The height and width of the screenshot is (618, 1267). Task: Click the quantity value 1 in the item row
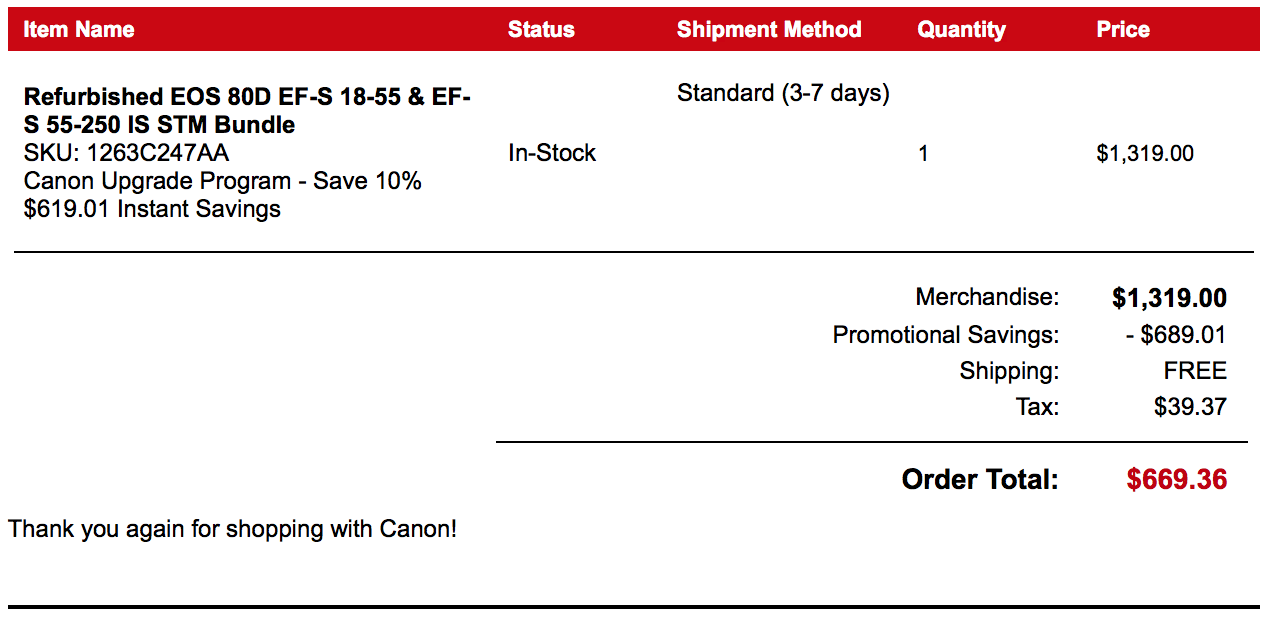click(x=923, y=154)
